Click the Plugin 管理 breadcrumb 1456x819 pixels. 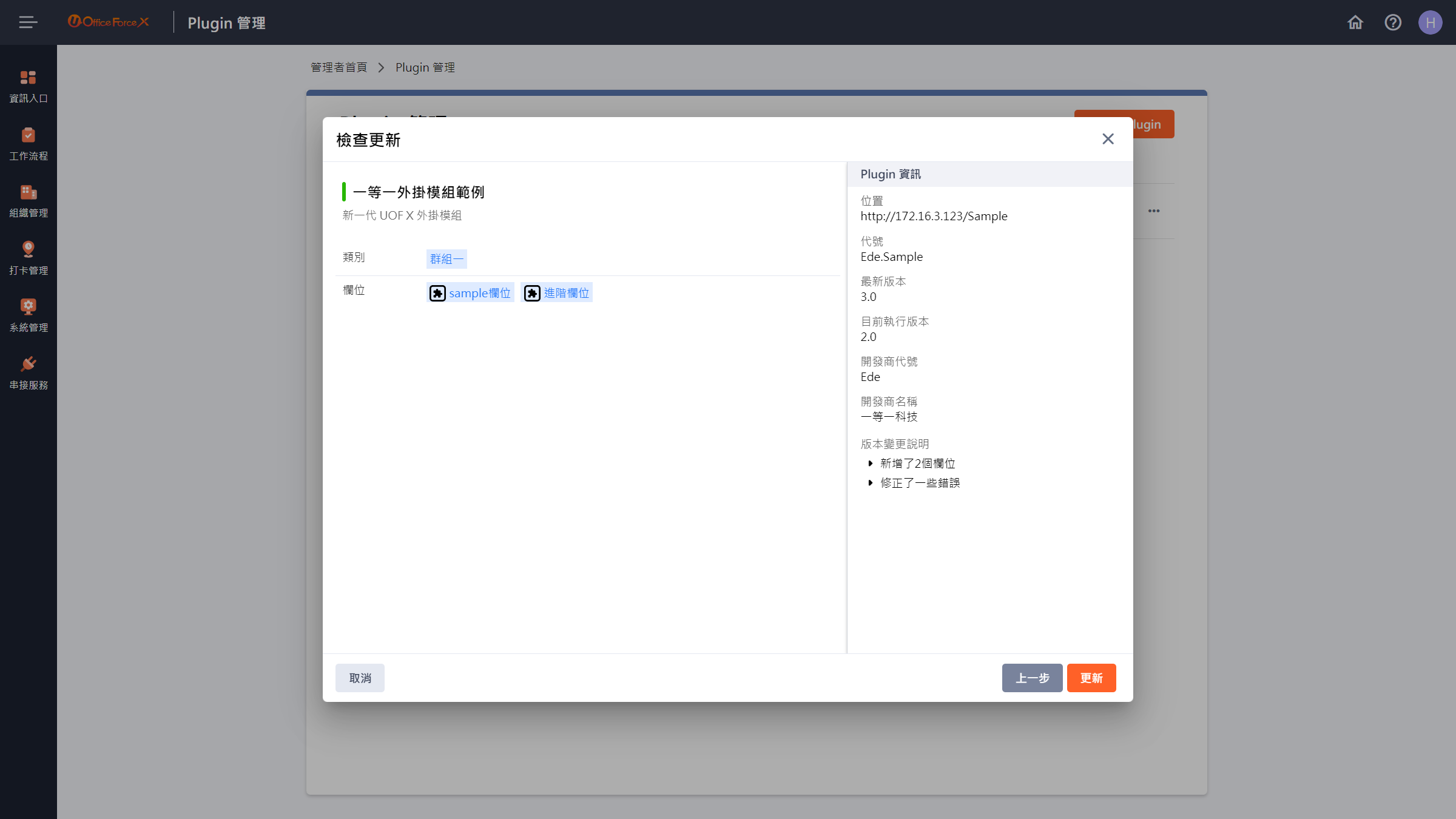[x=425, y=67]
